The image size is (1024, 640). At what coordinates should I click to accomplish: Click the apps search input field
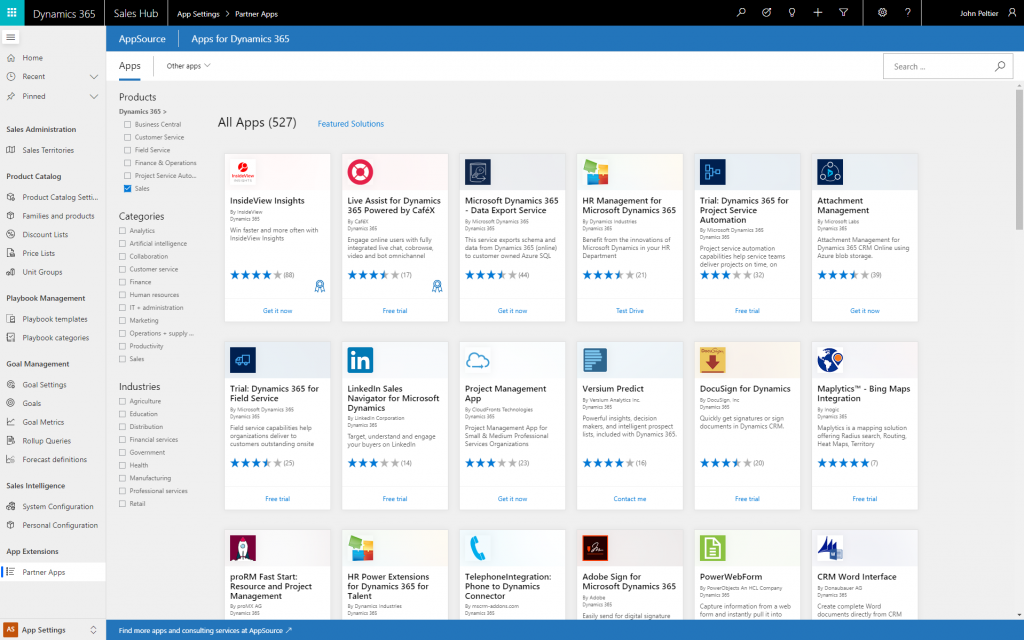coord(940,64)
